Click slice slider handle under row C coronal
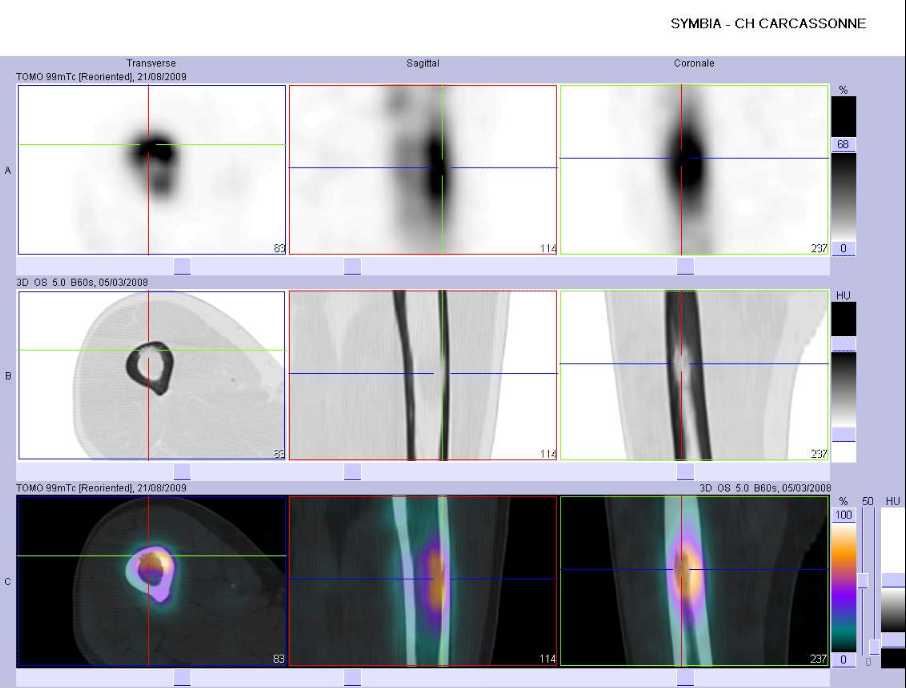906x688 pixels. point(685,678)
